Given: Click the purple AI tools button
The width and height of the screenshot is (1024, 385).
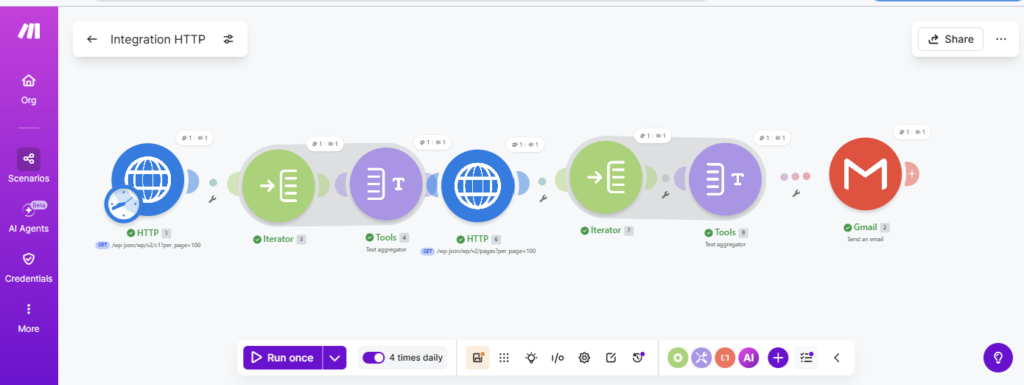Looking at the screenshot, I should (748, 358).
